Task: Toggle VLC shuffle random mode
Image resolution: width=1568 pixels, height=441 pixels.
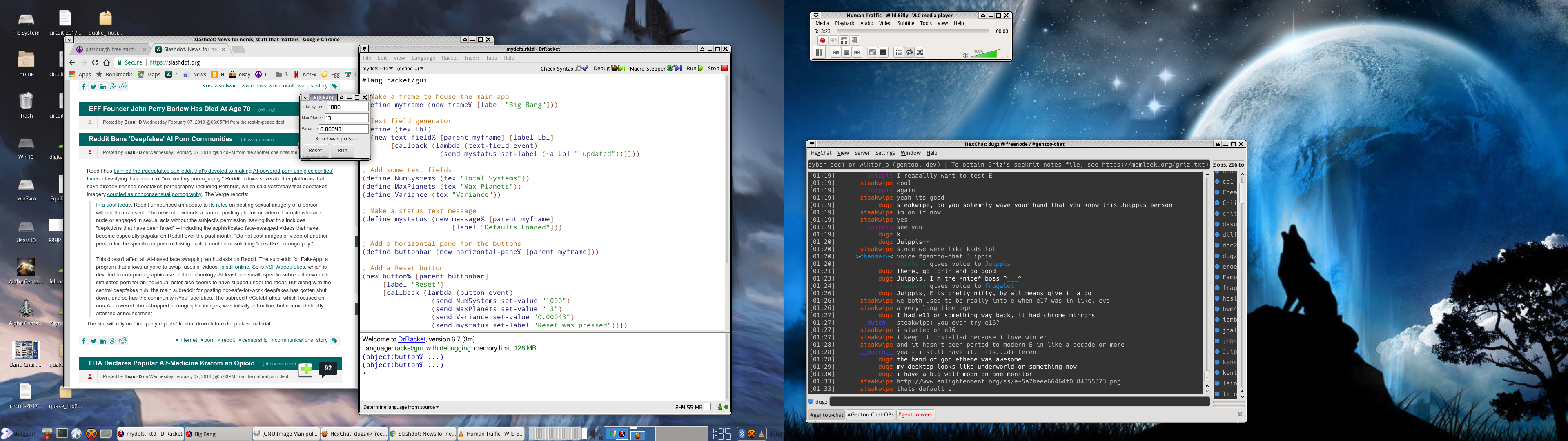Action: (x=920, y=53)
